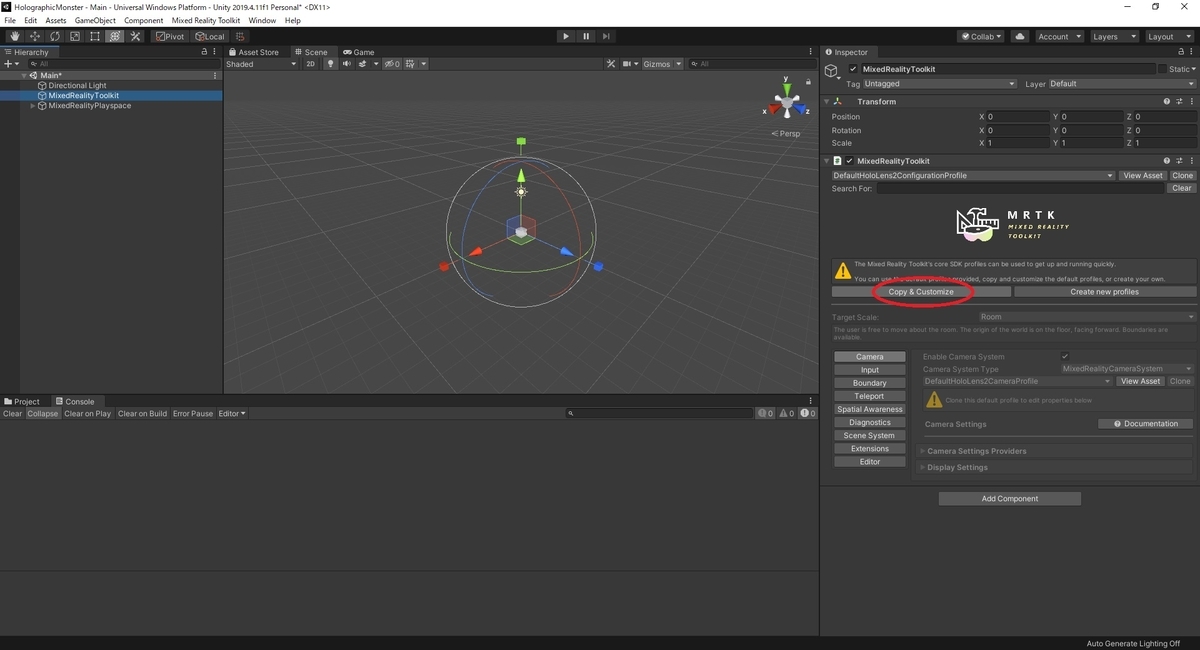Open custom editor tools wrench icon
Image resolution: width=1200 pixels, height=650 pixels.
coord(136,36)
